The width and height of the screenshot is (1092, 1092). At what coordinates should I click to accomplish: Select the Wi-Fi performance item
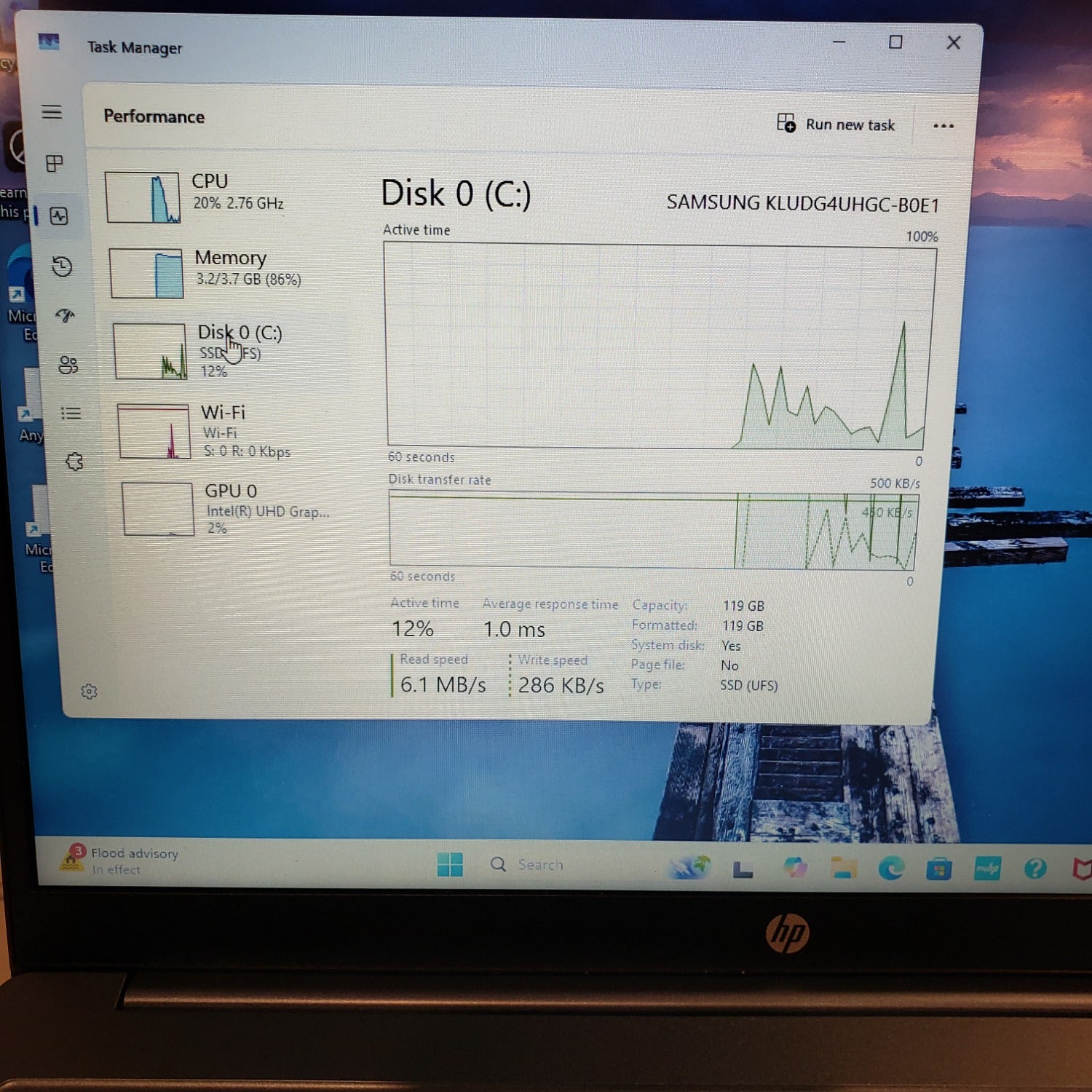[226, 431]
